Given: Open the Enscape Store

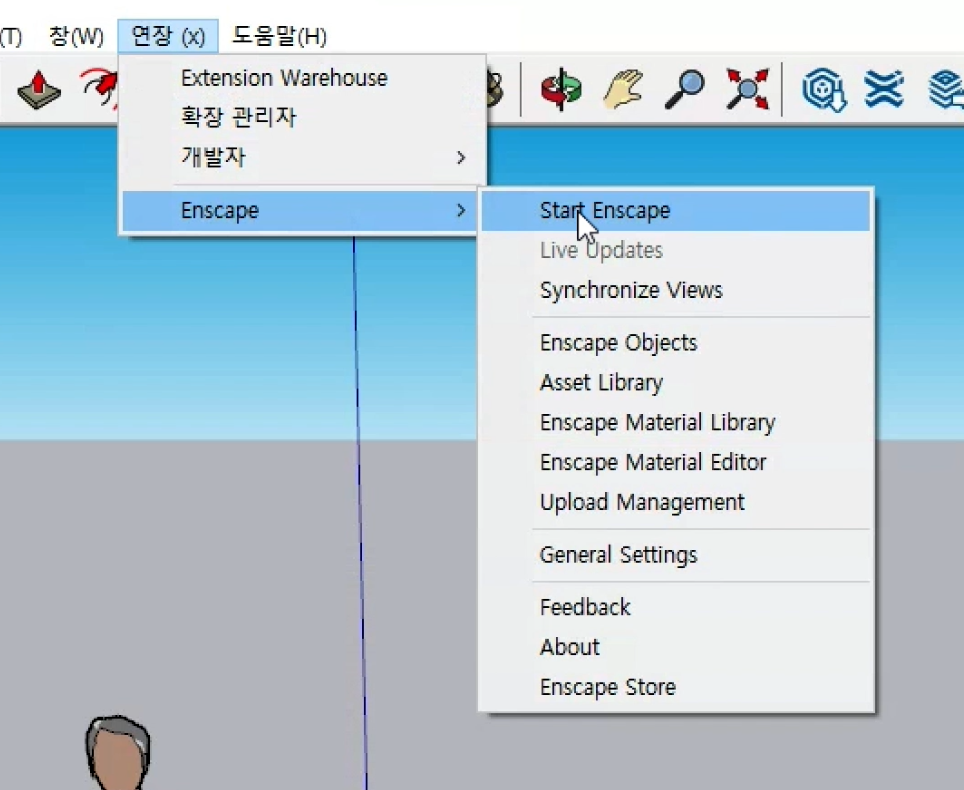Looking at the screenshot, I should pyautogui.click(x=675, y=687).
